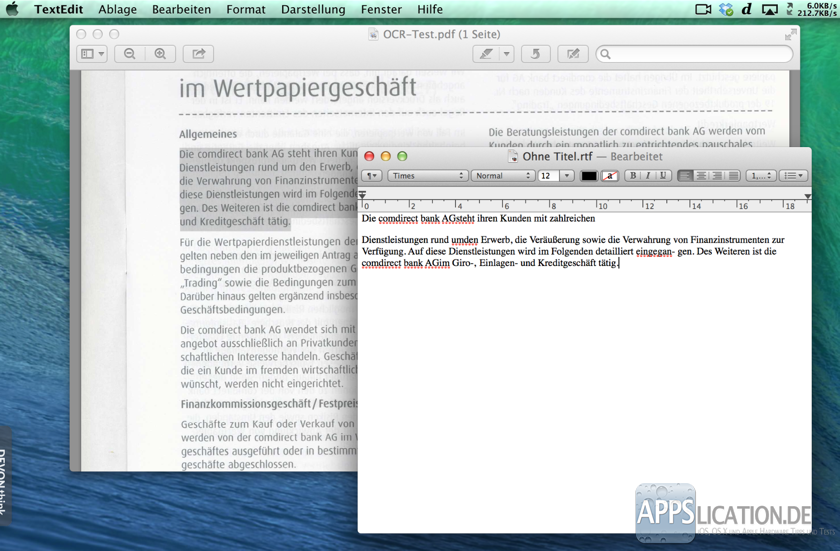
Task: Open the Apple menu
Action: 12,9
